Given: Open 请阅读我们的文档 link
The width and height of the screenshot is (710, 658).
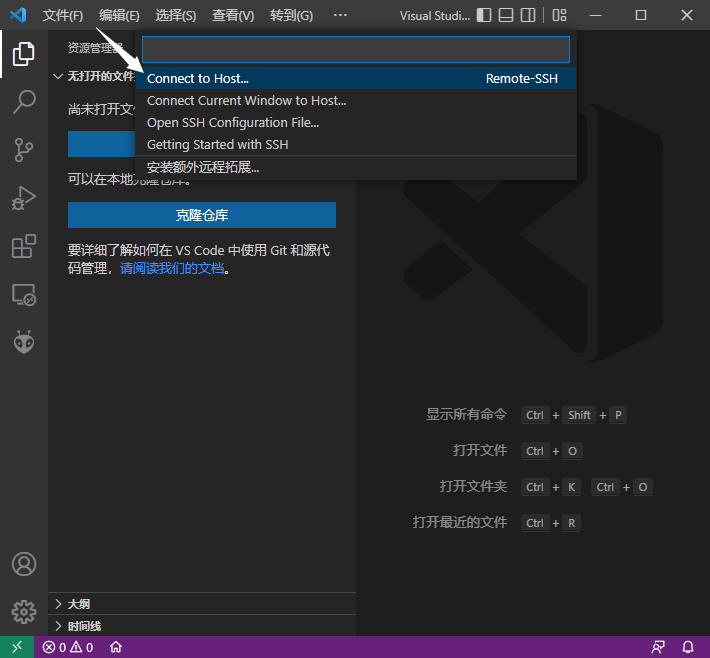Looking at the screenshot, I should (x=172, y=269).
